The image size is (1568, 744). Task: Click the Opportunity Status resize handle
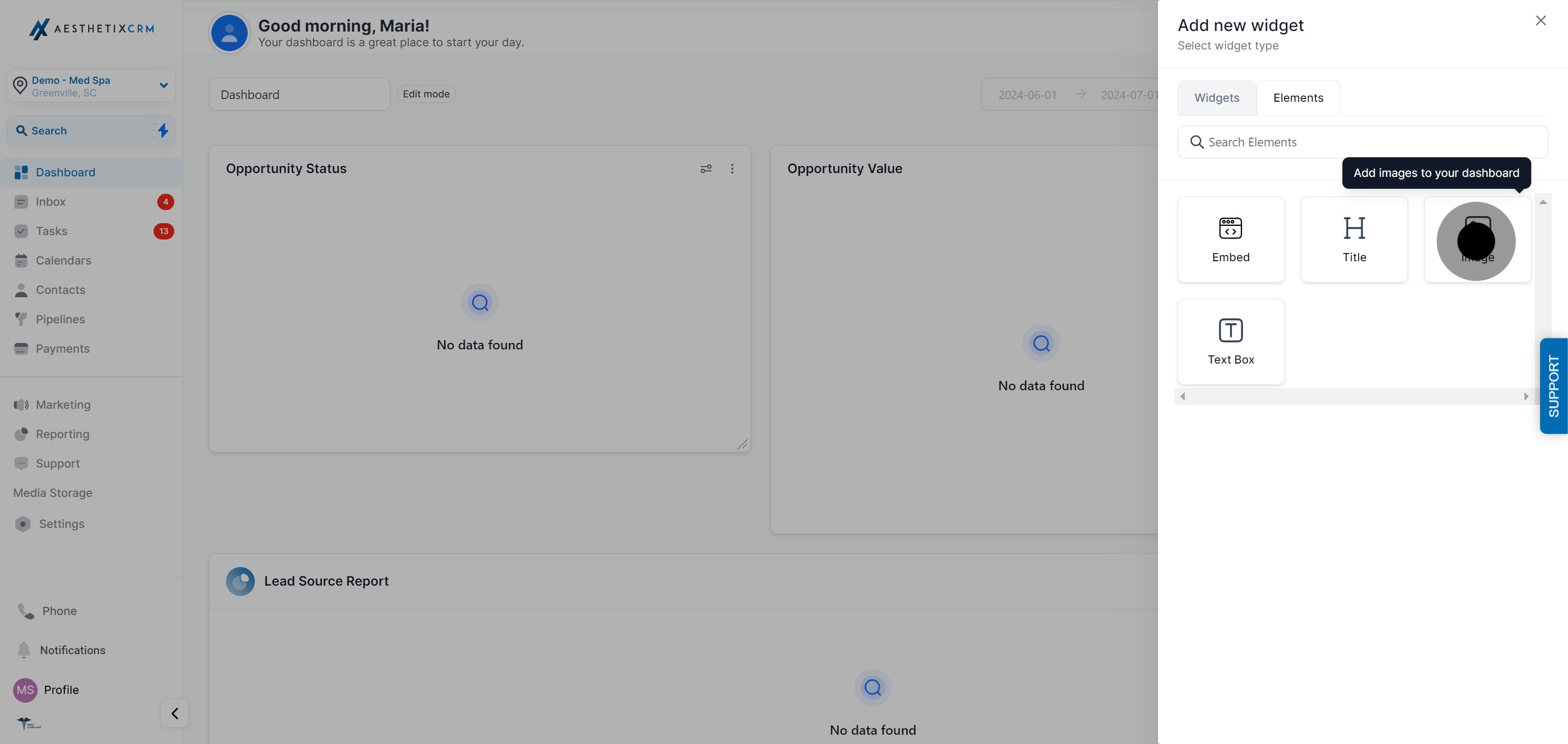[x=742, y=444]
